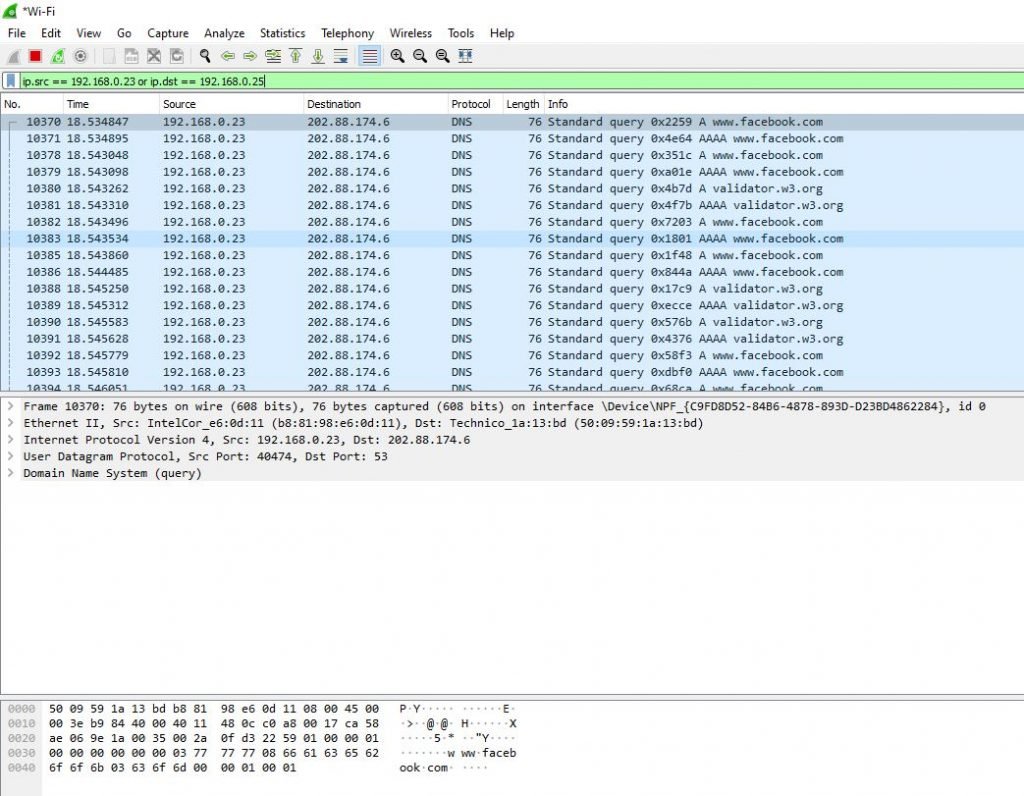The image size is (1024, 796).
Task: Expand Internet Protocol Version 4 section
Action: point(10,439)
